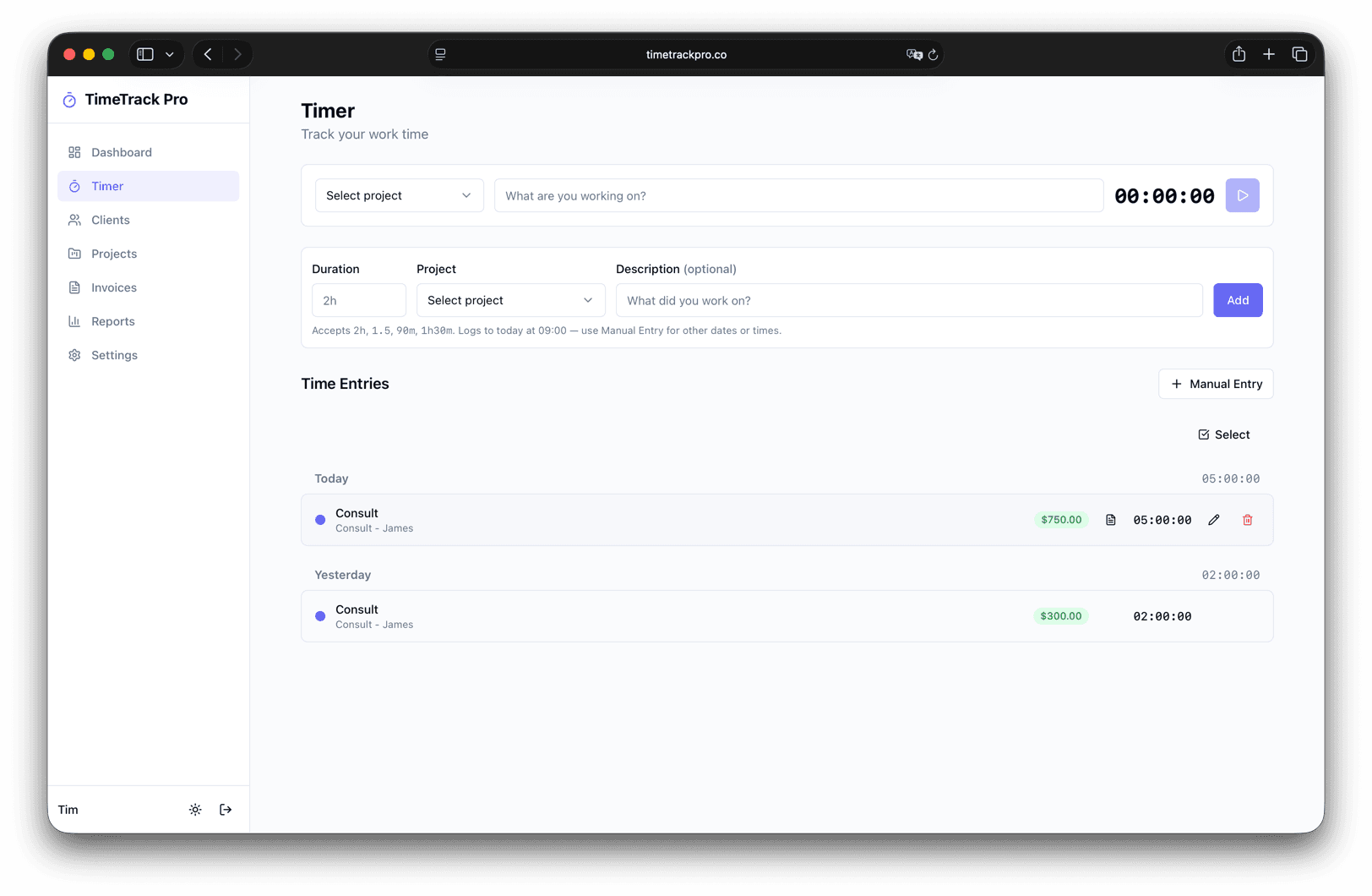Click the timetrackpro.co address bar
The image size is (1372, 896).
coord(686,54)
